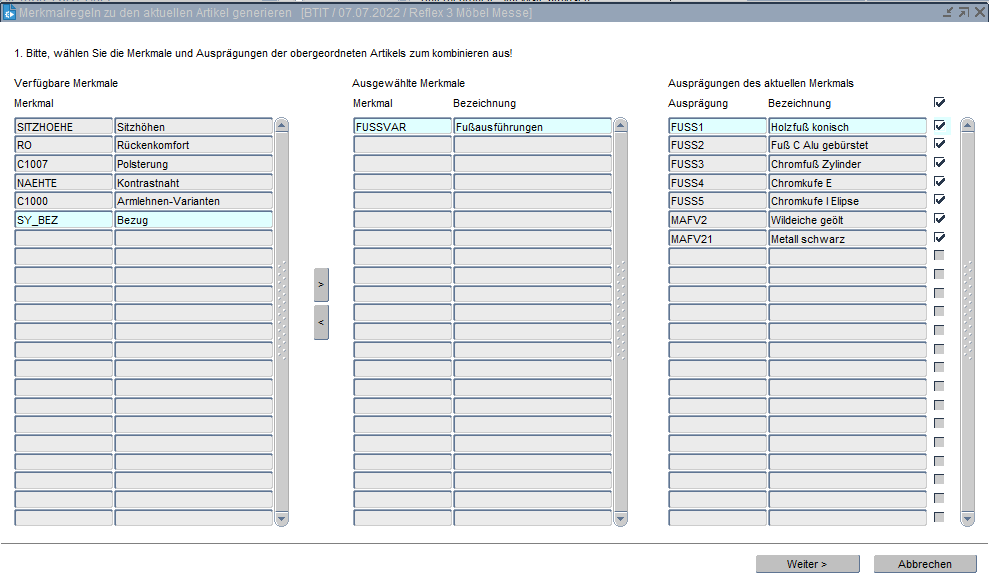Select the FUSSVAR field in Ausgewählte Merkmale

pos(402,127)
